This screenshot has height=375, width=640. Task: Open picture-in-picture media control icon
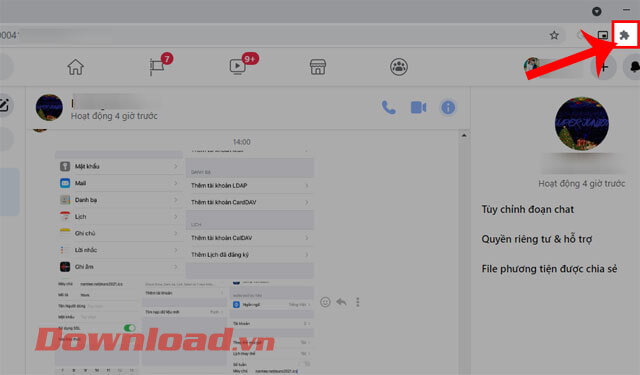tap(602, 36)
